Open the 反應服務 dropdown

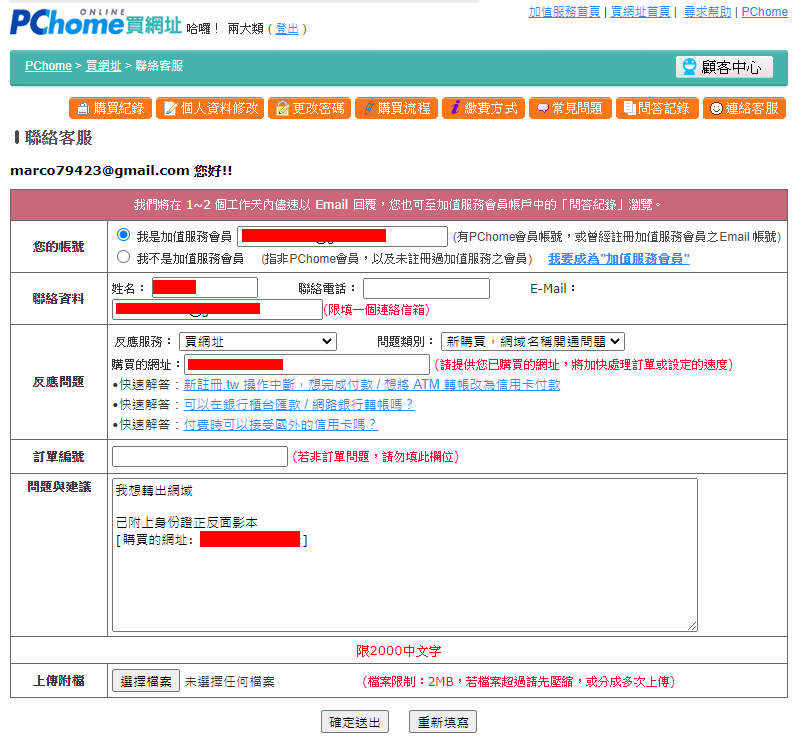[258, 341]
